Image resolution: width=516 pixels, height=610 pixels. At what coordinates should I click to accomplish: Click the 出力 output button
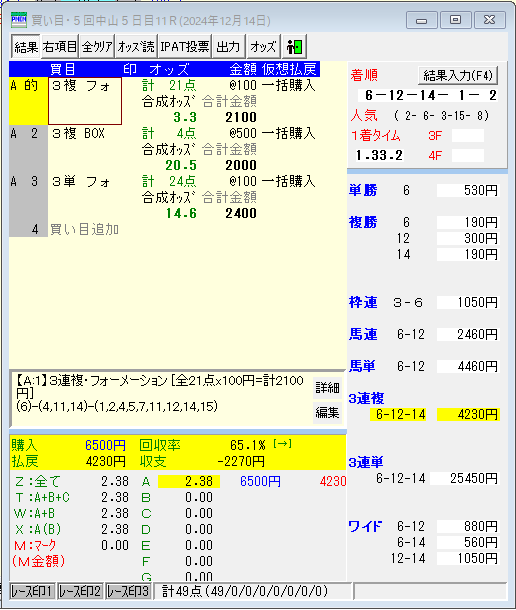pos(228,47)
